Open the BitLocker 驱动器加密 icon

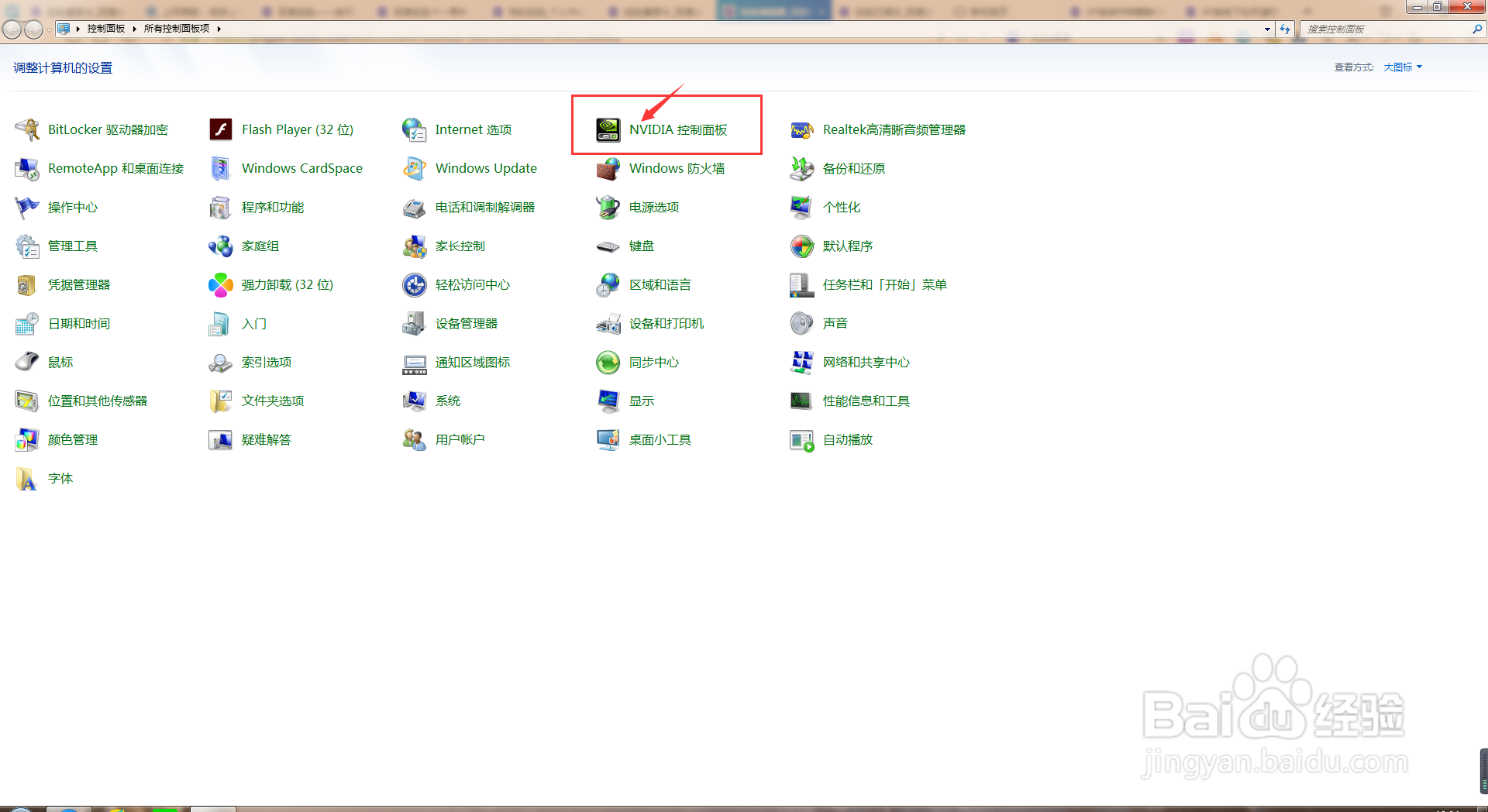click(27, 129)
